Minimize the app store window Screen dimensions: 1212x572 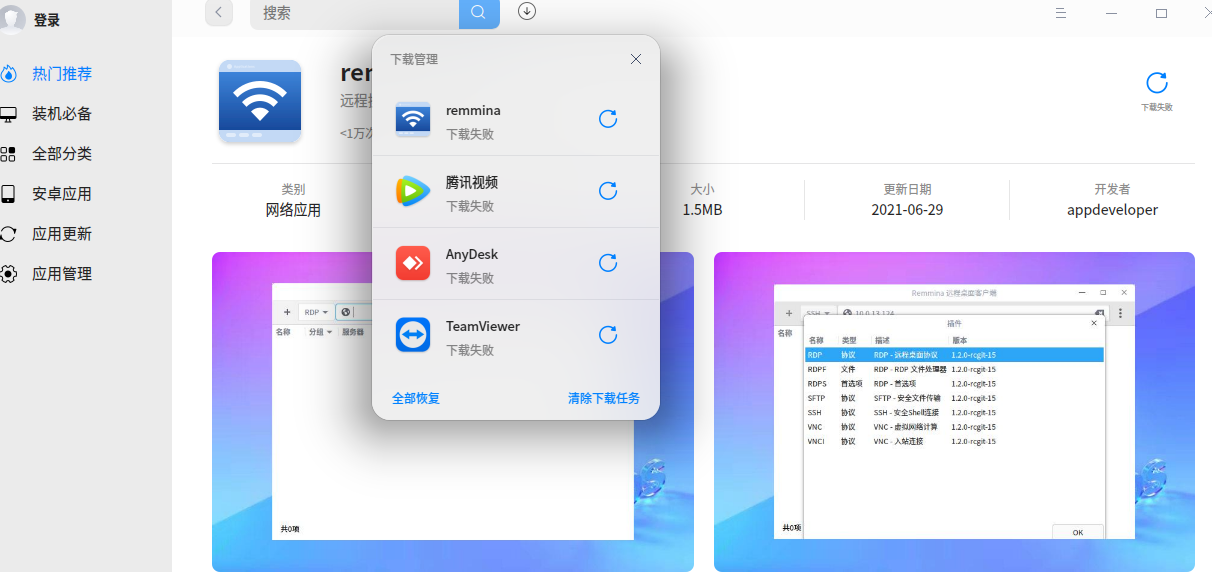click(x=1112, y=13)
